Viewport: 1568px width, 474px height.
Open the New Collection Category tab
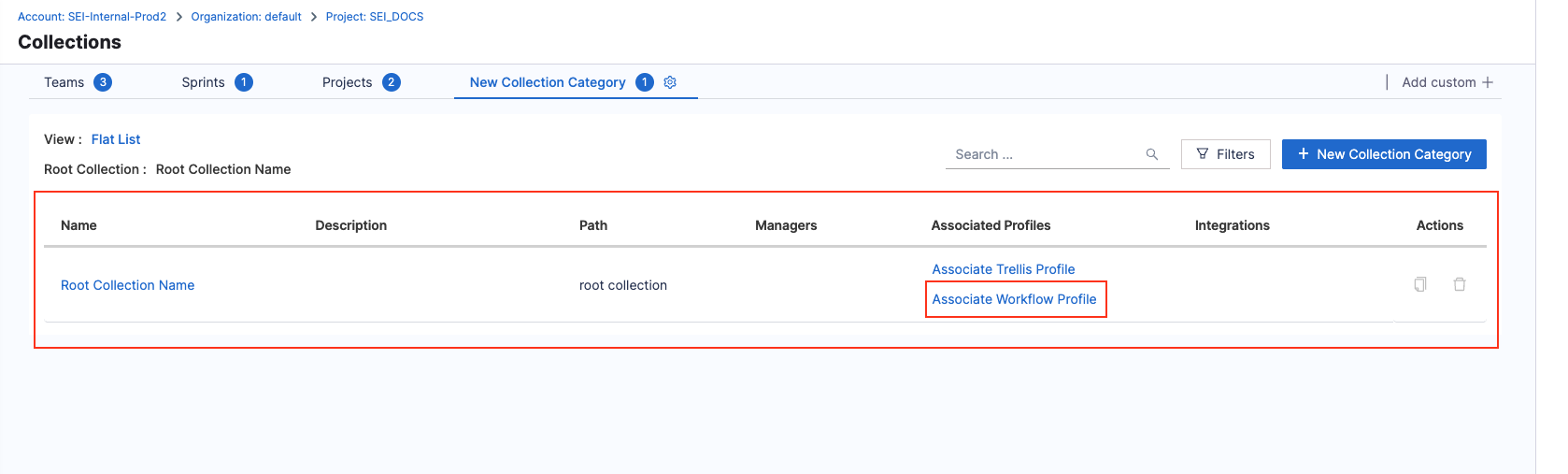pos(548,82)
